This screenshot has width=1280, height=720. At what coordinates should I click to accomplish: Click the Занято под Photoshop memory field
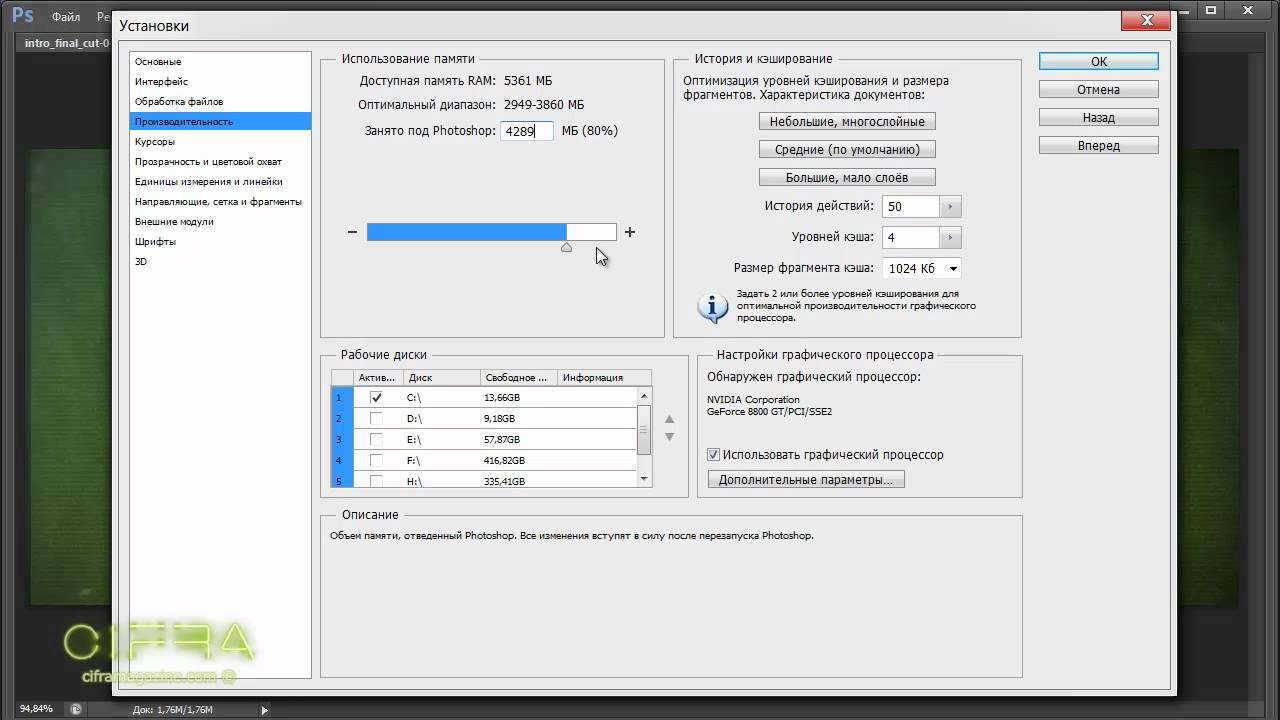point(527,130)
